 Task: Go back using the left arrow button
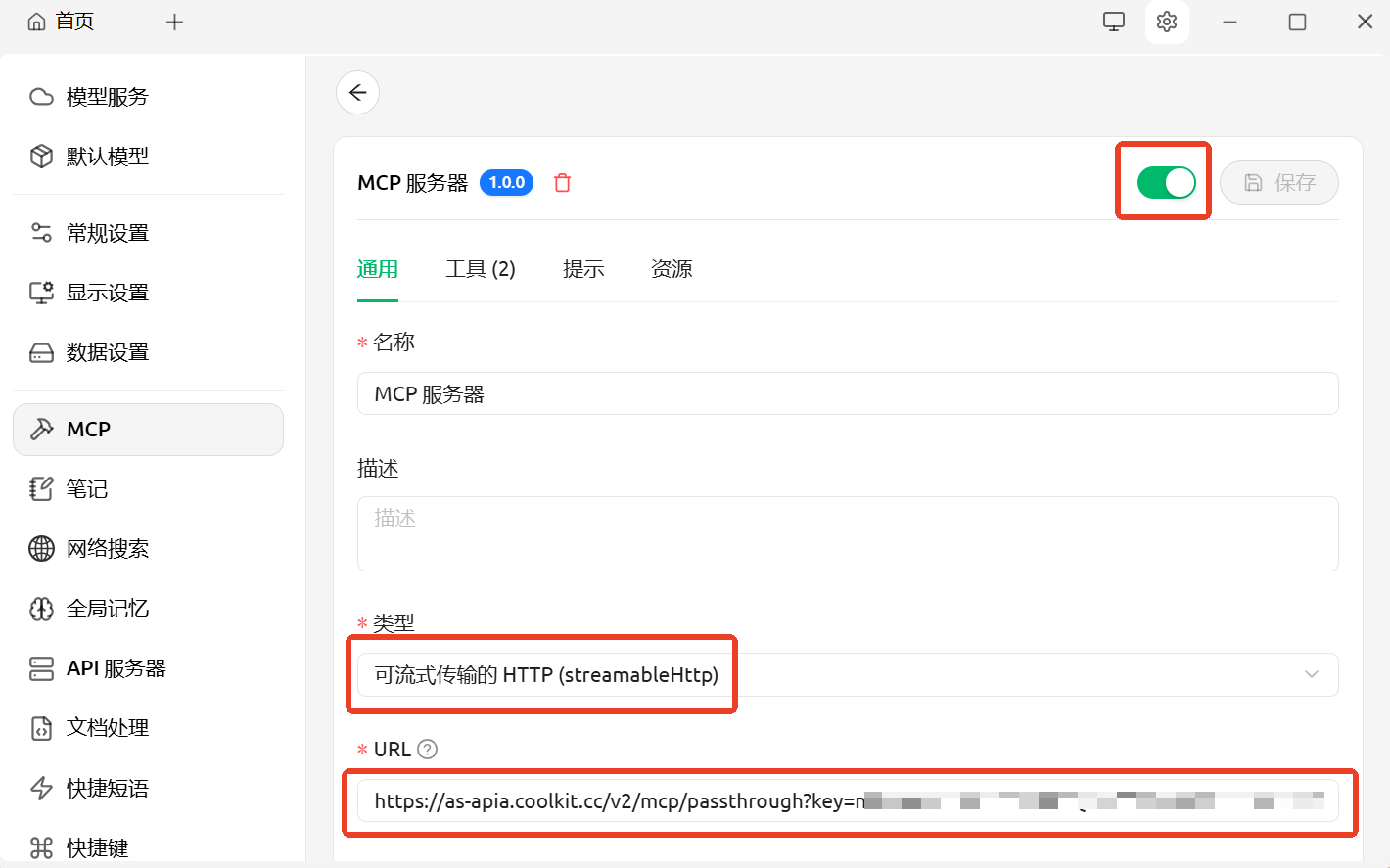point(357,93)
